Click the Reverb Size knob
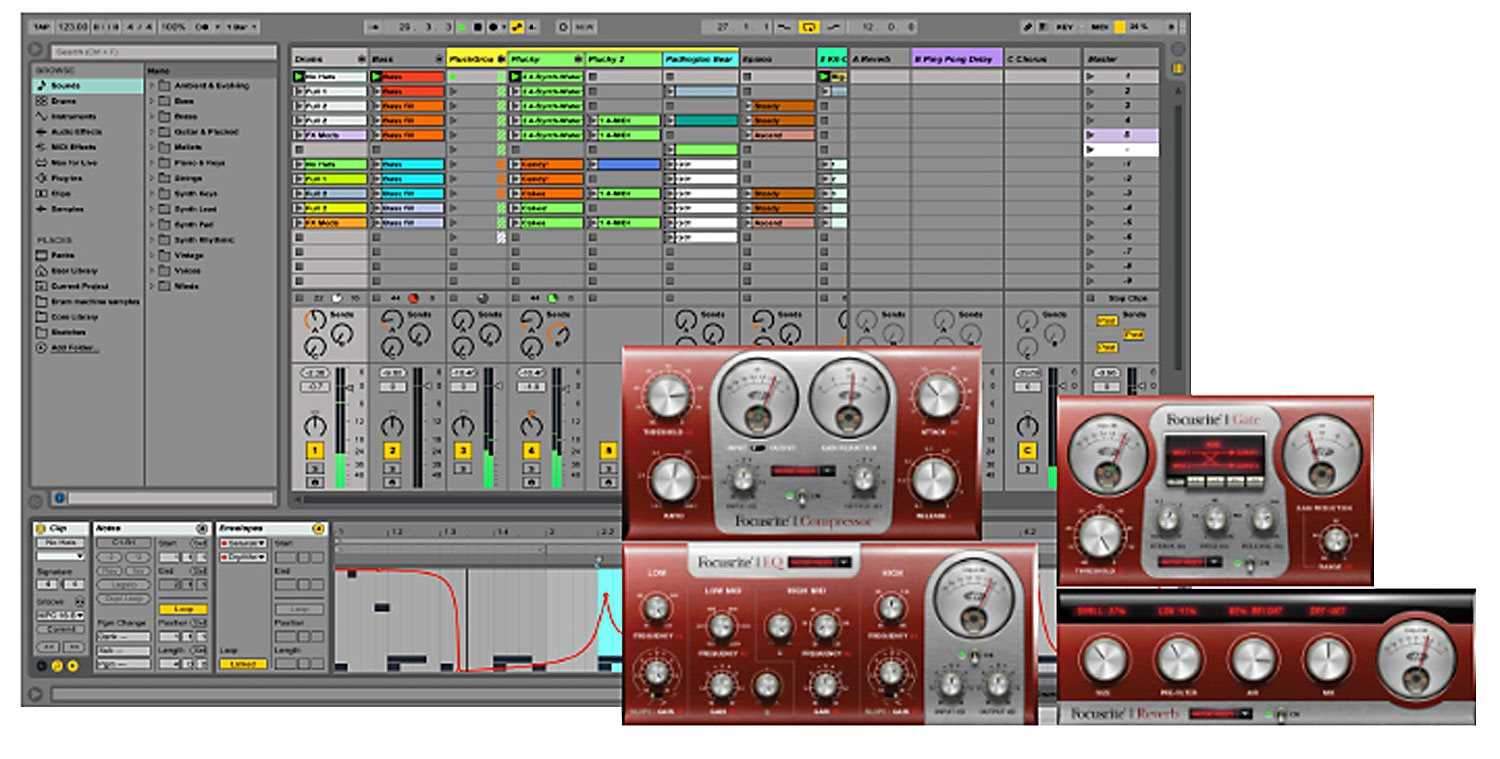 point(1104,659)
